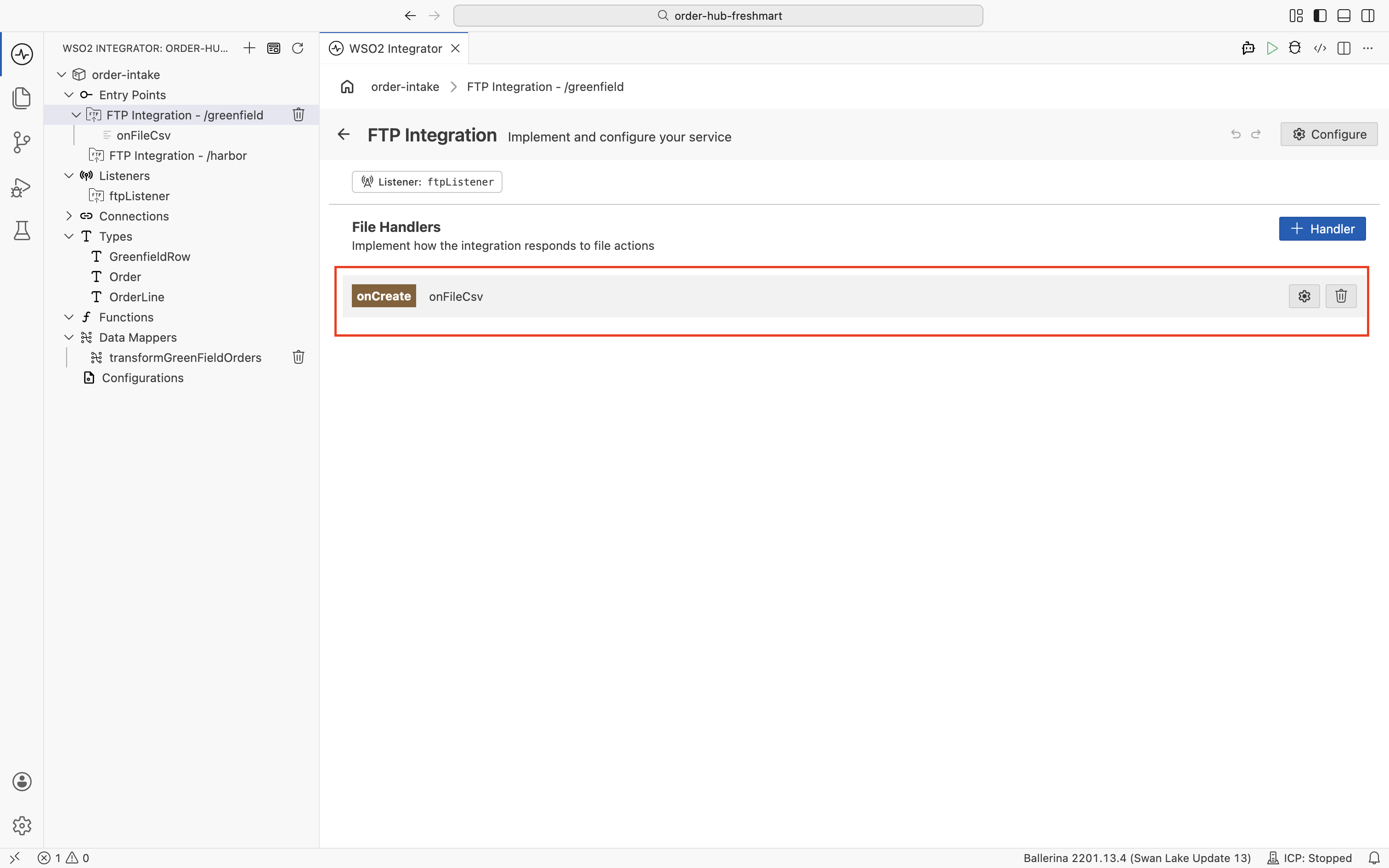
Task: Click the ICP: Stopped status bar item
Action: click(1310, 858)
